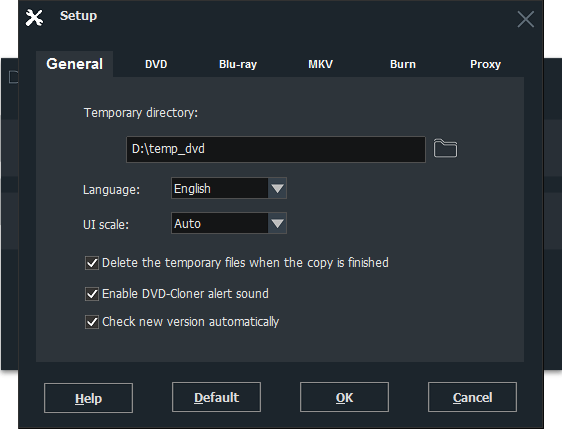This screenshot has height=429, width=562.
Task: Click the UI scale label text
Action: tap(106, 225)
